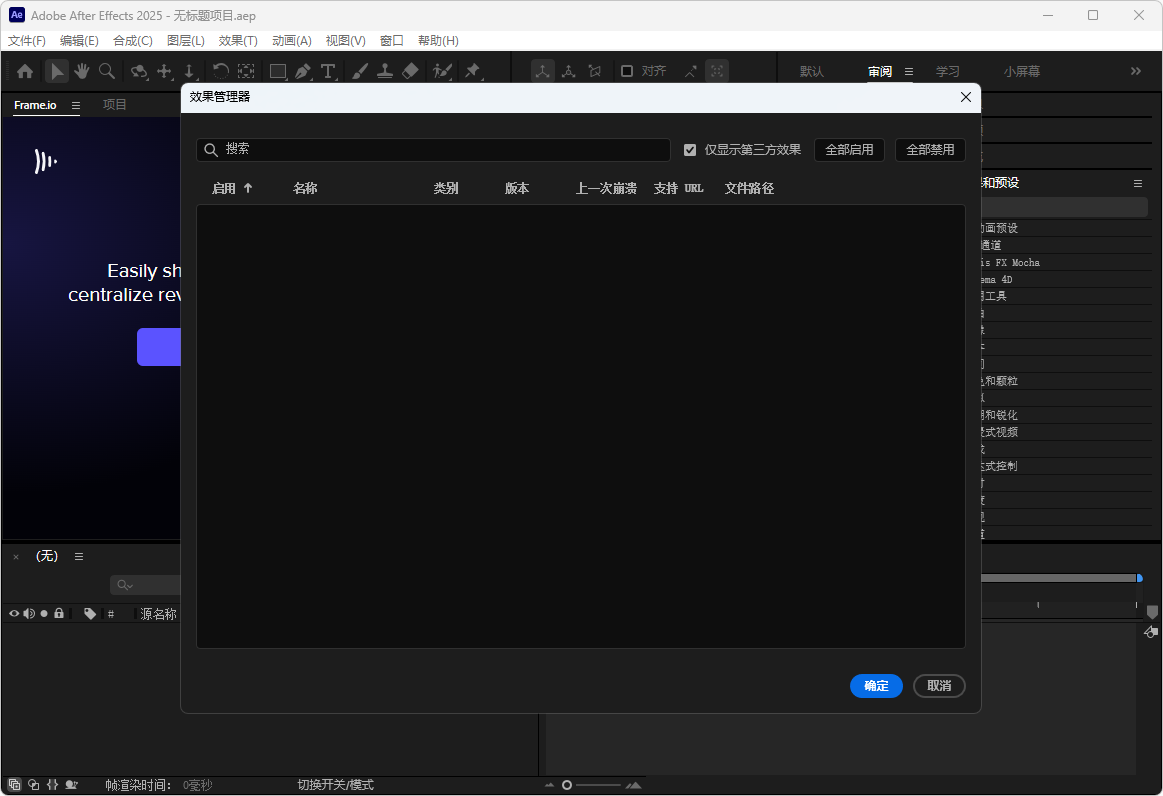Switch to the 项目 tab
This screenshot has height=796, width=1163.
pos(114,103)
